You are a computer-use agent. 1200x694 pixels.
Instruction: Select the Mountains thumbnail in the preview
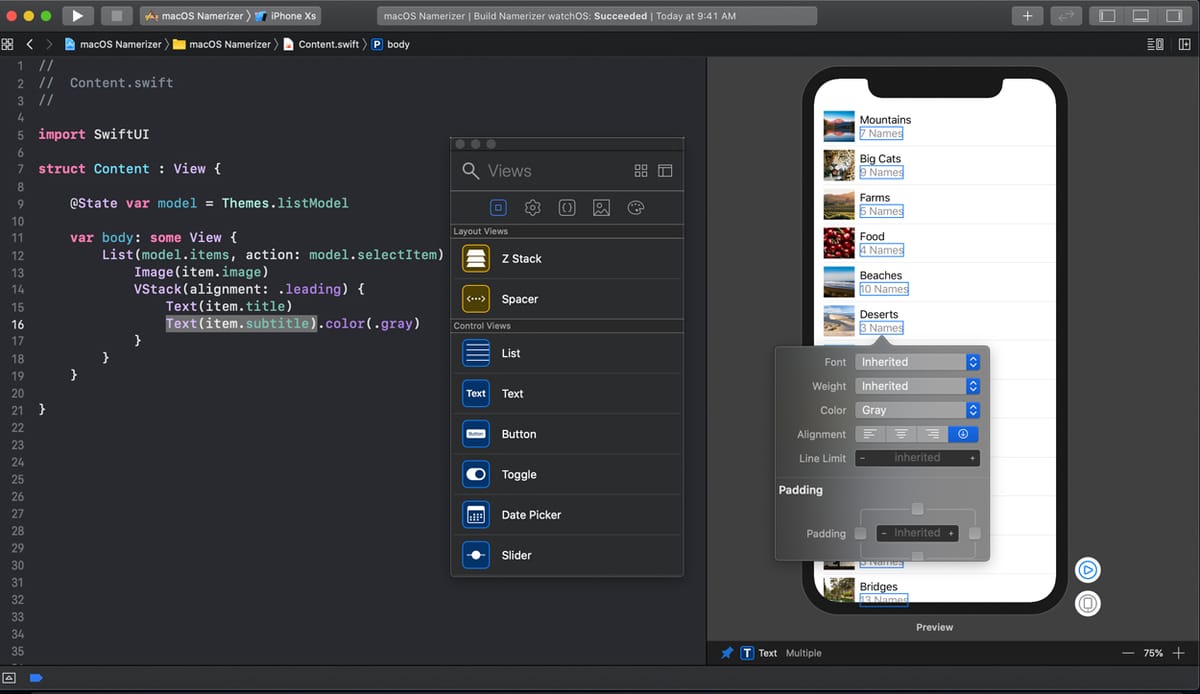(x=839, y=126)
